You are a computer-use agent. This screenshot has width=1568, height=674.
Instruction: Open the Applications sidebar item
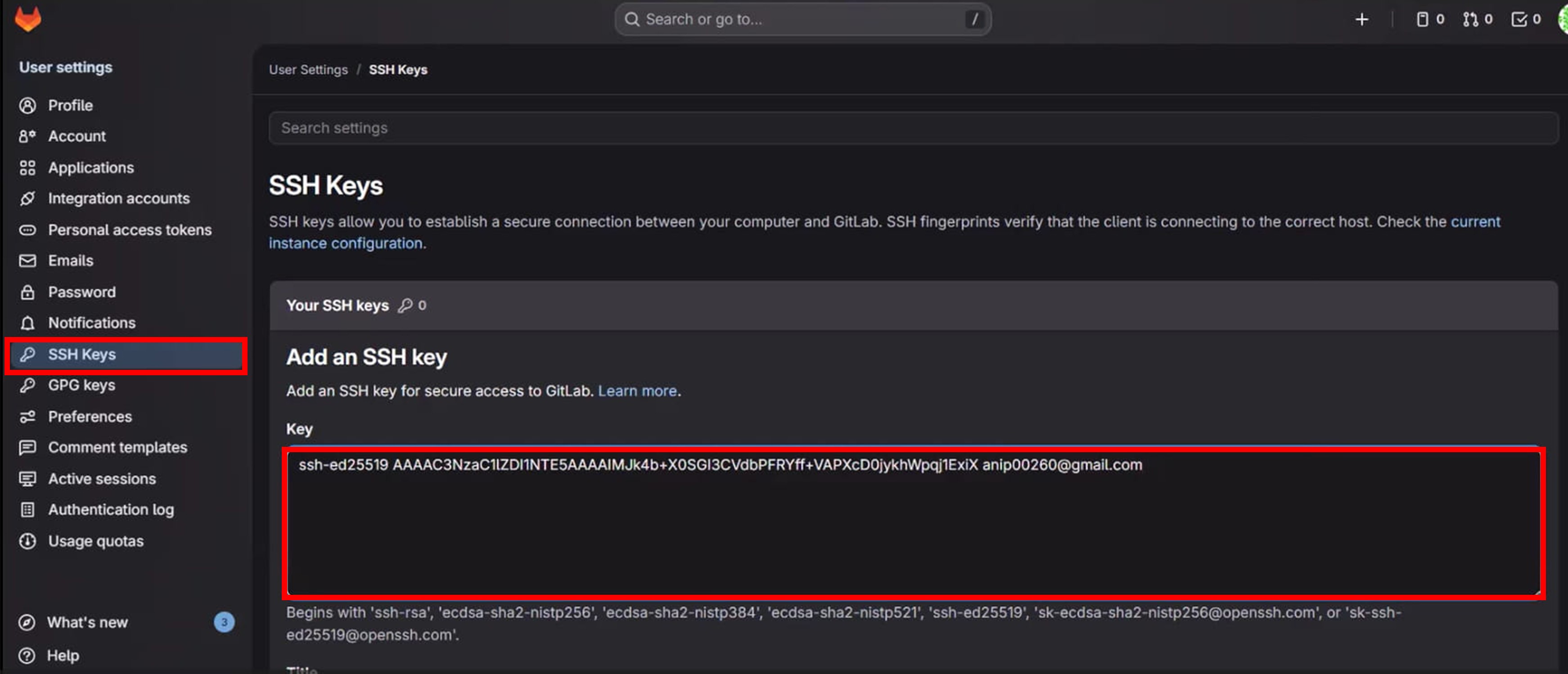(x=91, y=167)
